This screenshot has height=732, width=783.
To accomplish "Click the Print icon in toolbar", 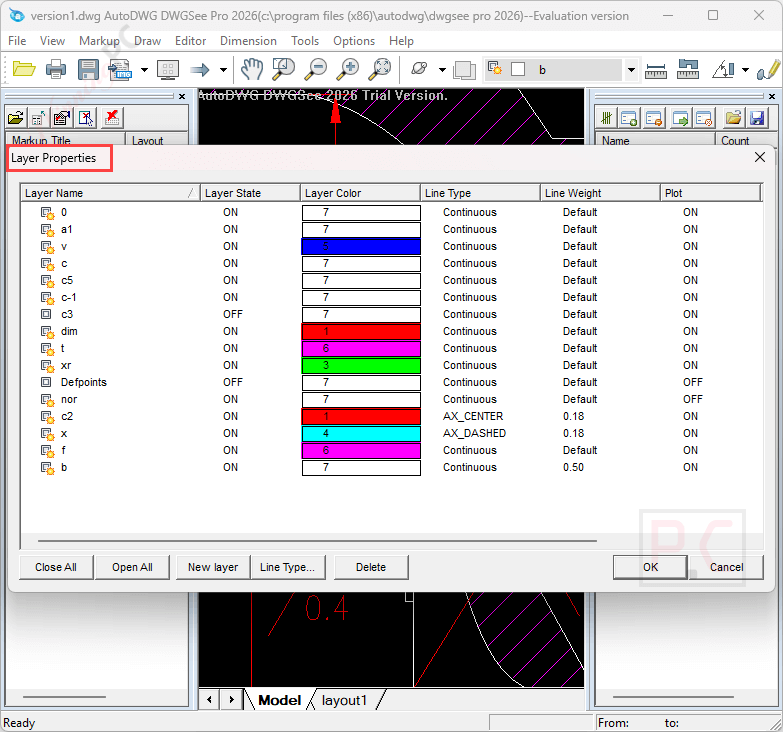I will pyautogui.click(x=55, y=69).
